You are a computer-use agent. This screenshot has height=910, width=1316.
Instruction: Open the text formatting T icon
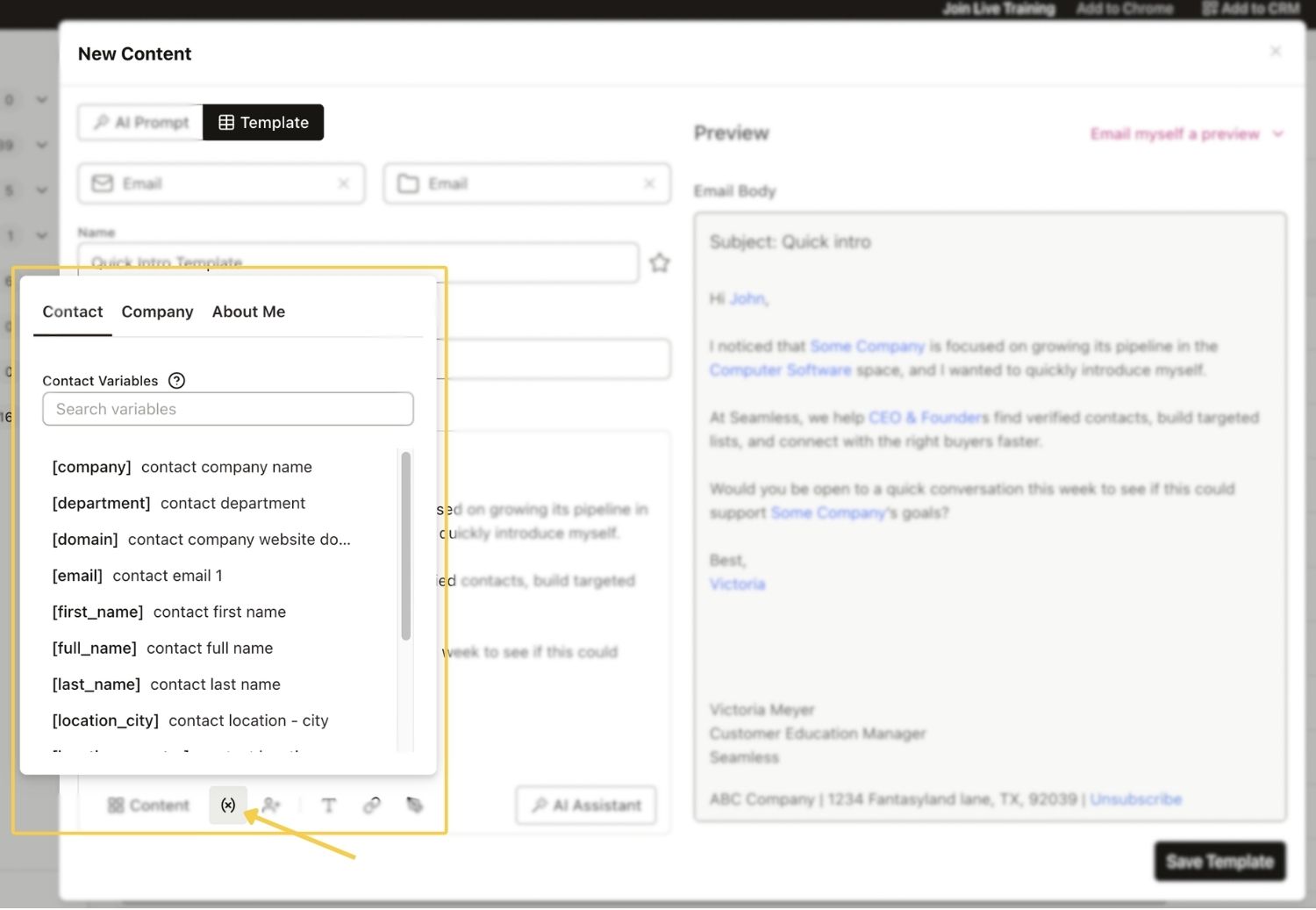pyautogui.click(x=329, y=805)
